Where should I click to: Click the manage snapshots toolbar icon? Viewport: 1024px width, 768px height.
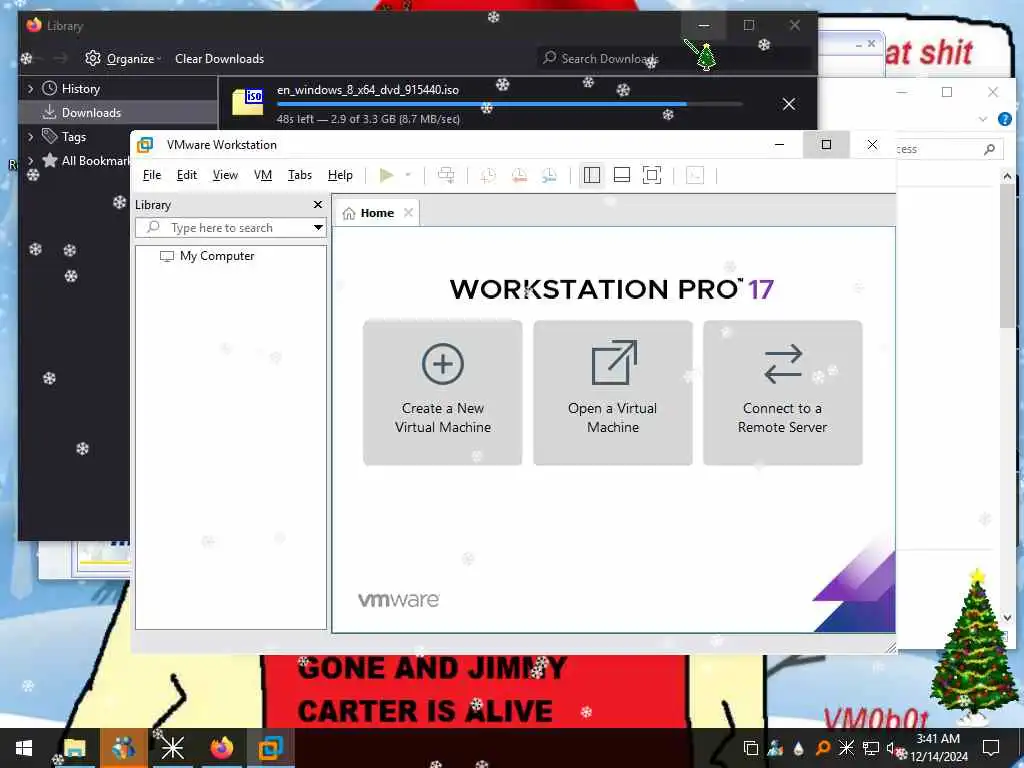[549, 175]
